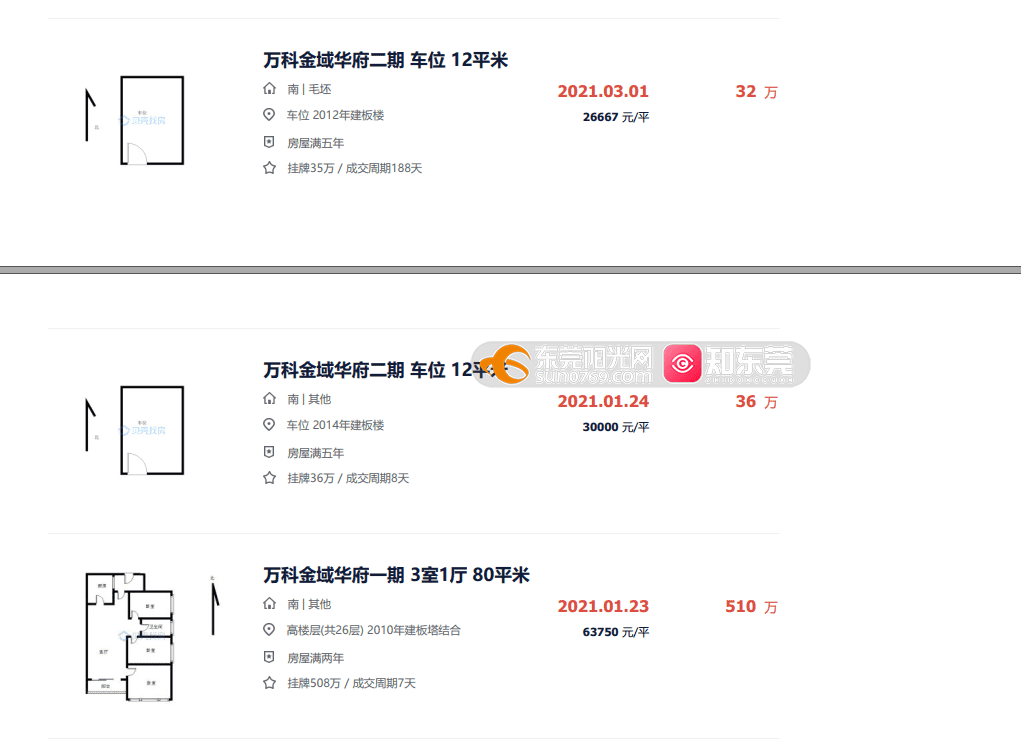
Task: Click house icon in 3室1厅 listing
Action: point(269,603)
